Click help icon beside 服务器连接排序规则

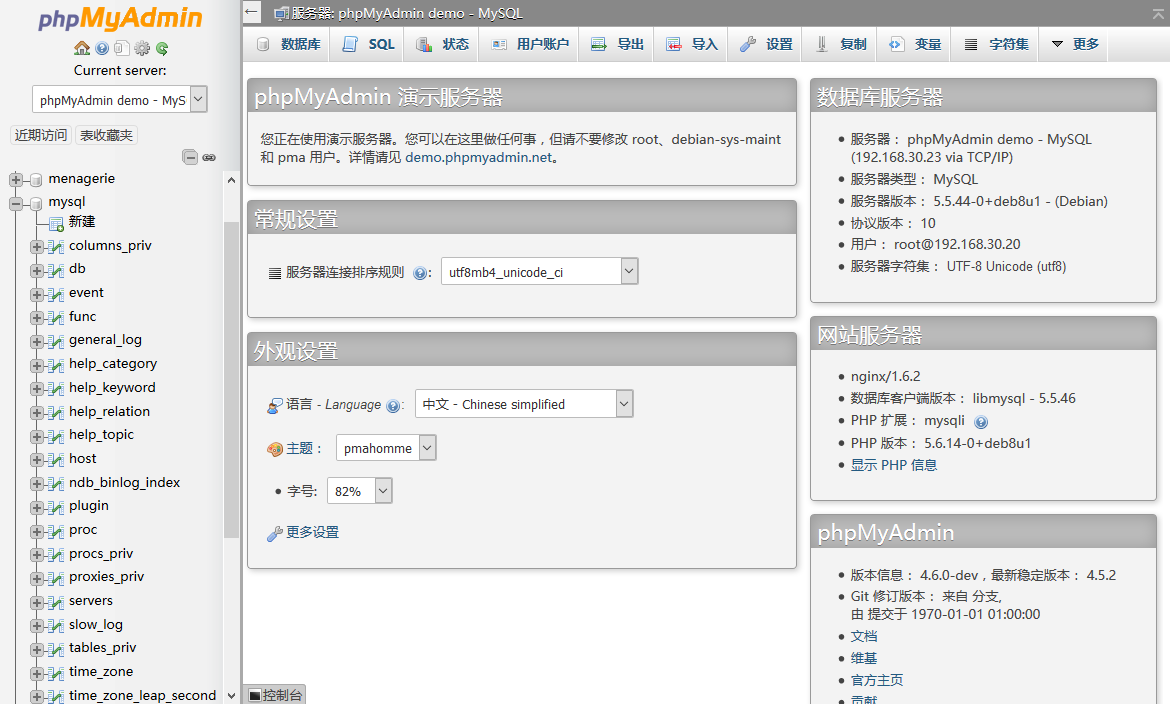(421, 273)
